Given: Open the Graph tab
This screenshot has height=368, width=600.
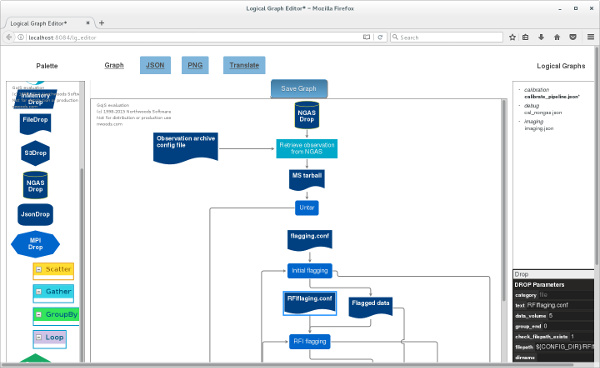Looking at the screenshot, I should (x=114, y=65).
